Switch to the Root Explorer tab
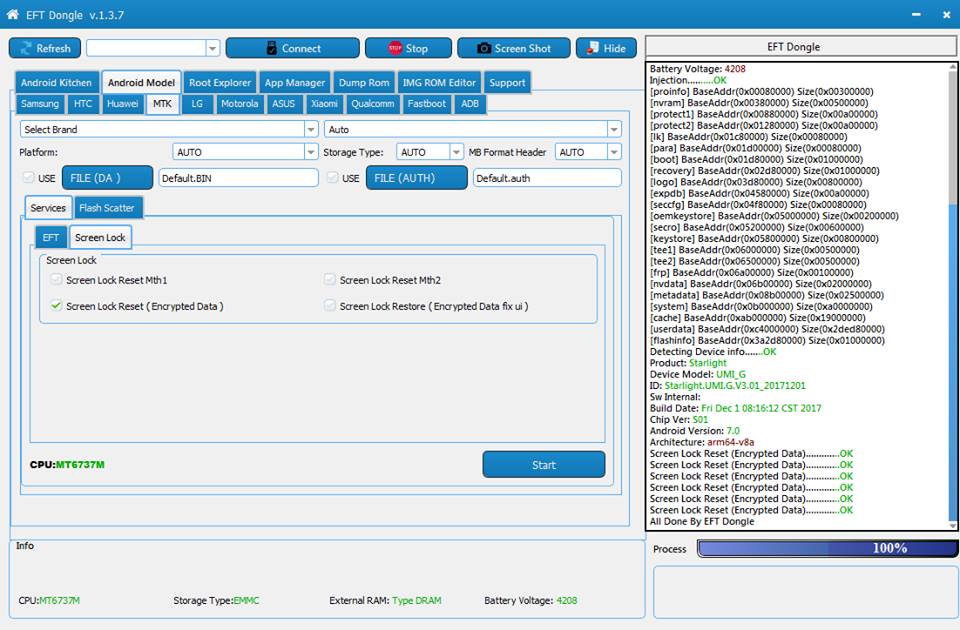 click(x=220, y=83)
